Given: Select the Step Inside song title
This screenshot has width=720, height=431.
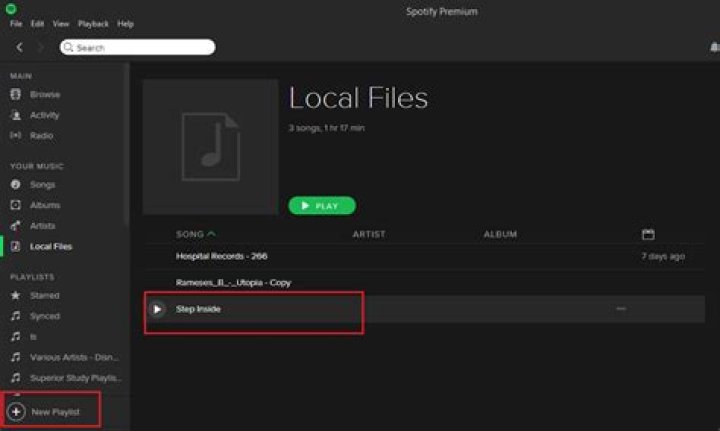Looking at the screenshot, I should 198,309.
